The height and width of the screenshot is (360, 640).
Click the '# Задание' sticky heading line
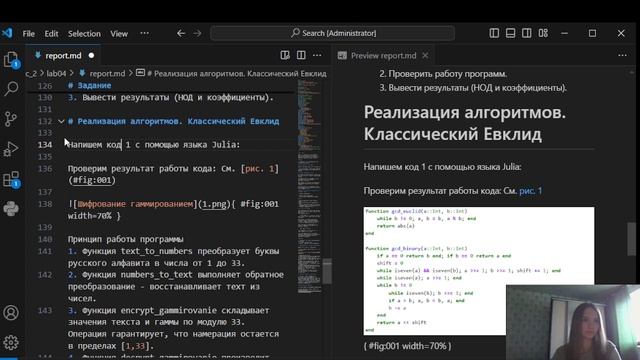[89, 85]
